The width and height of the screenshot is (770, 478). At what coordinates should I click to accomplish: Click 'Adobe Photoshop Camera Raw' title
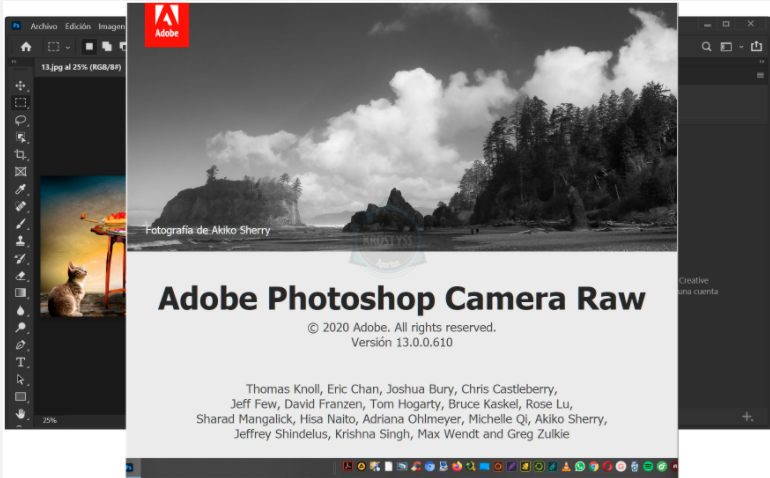click(402, 299)
